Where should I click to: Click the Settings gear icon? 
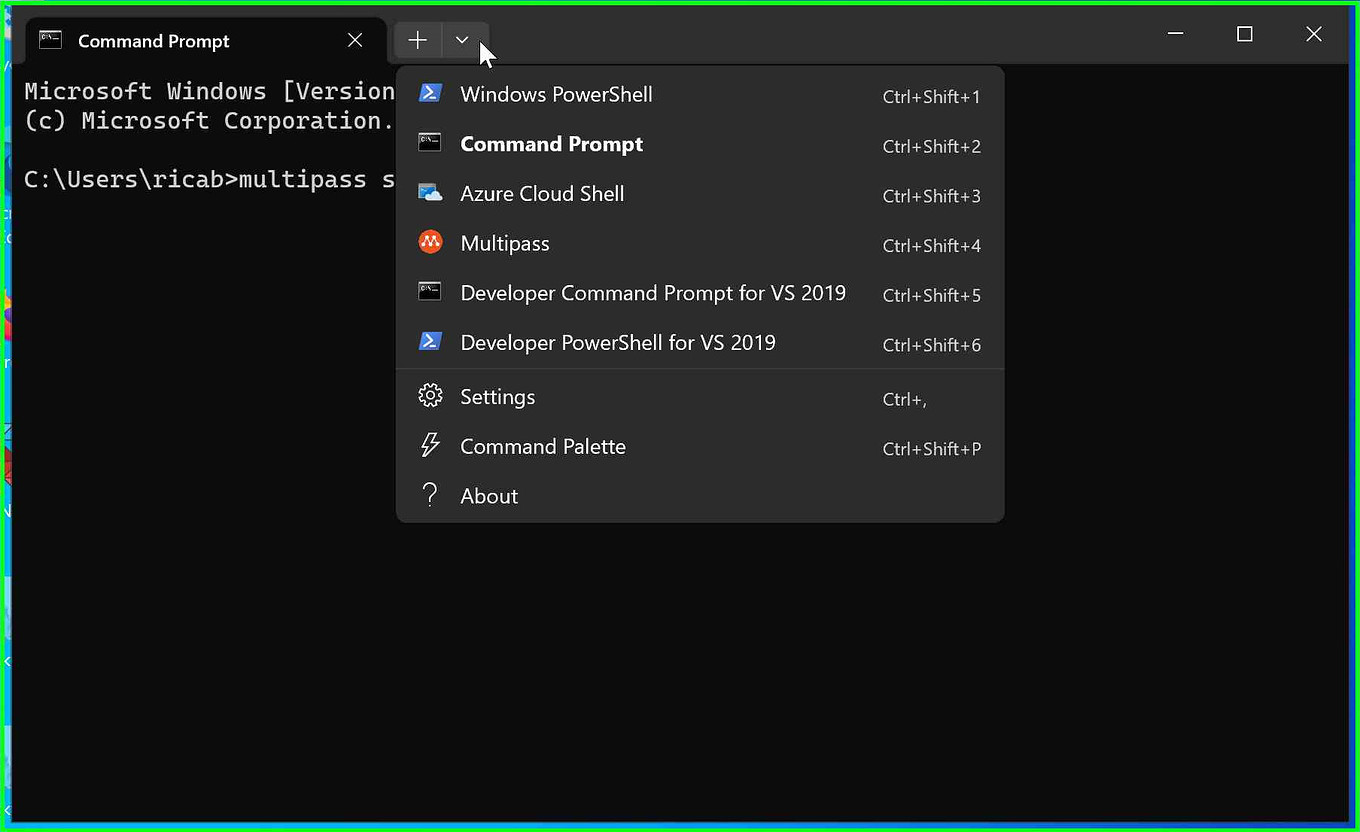(x=430, y=395)
